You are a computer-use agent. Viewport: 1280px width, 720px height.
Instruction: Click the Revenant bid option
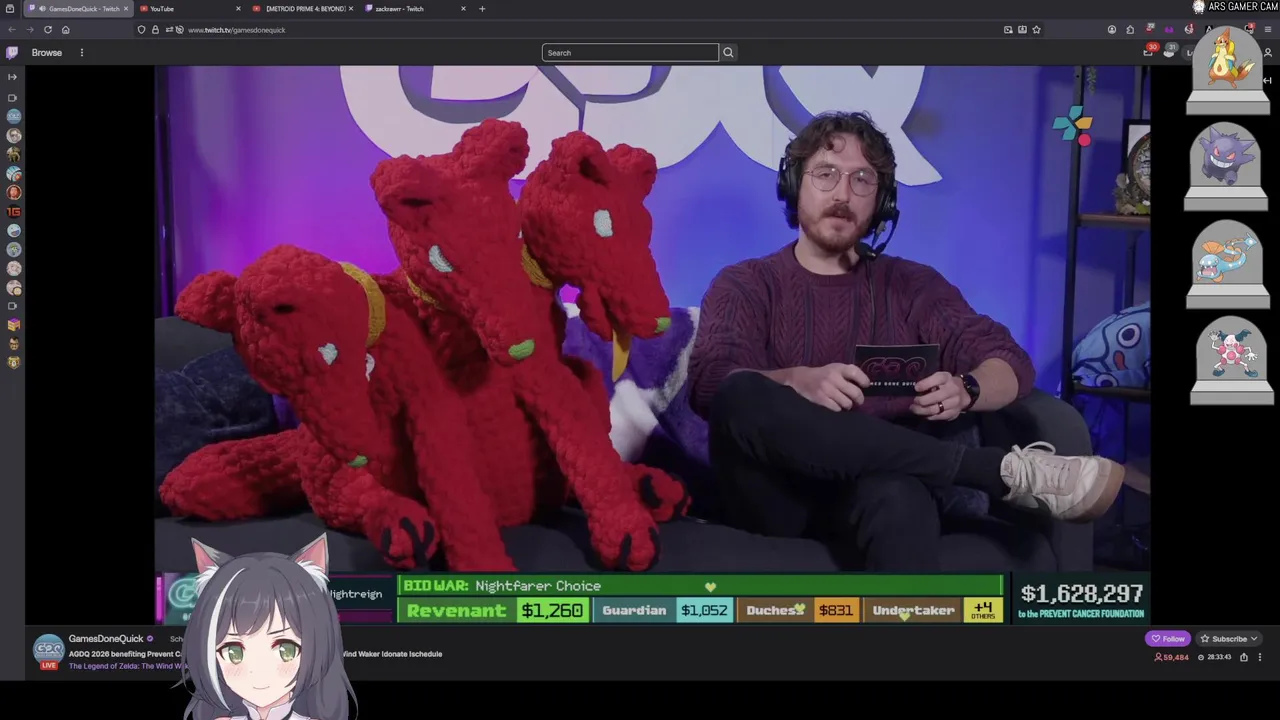pos(495,610)
